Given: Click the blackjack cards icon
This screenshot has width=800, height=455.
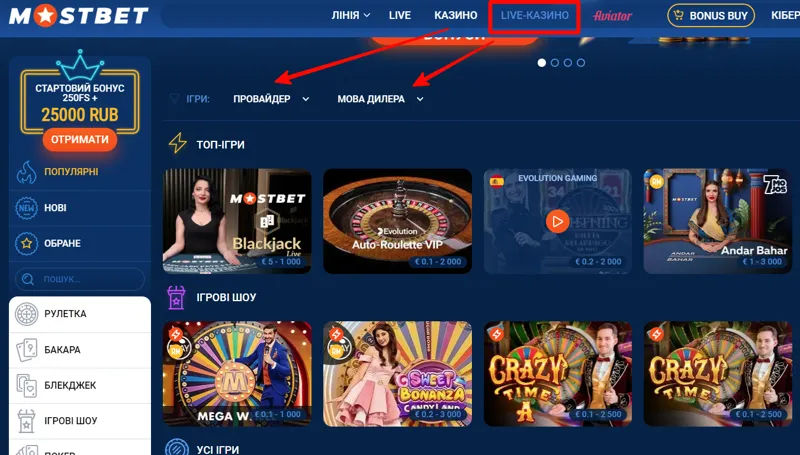Looking at the screenshot, I should pyautogui.click(x=27, y=386).
